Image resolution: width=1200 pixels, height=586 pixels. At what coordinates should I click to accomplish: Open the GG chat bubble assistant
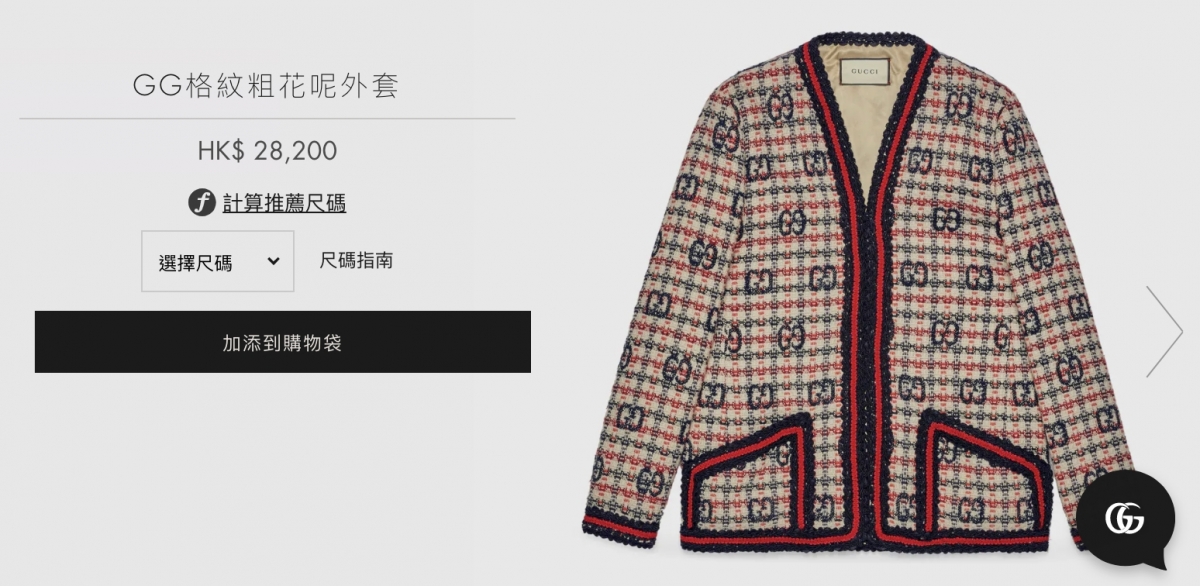pyautogui.click(x=1125, y=519)
